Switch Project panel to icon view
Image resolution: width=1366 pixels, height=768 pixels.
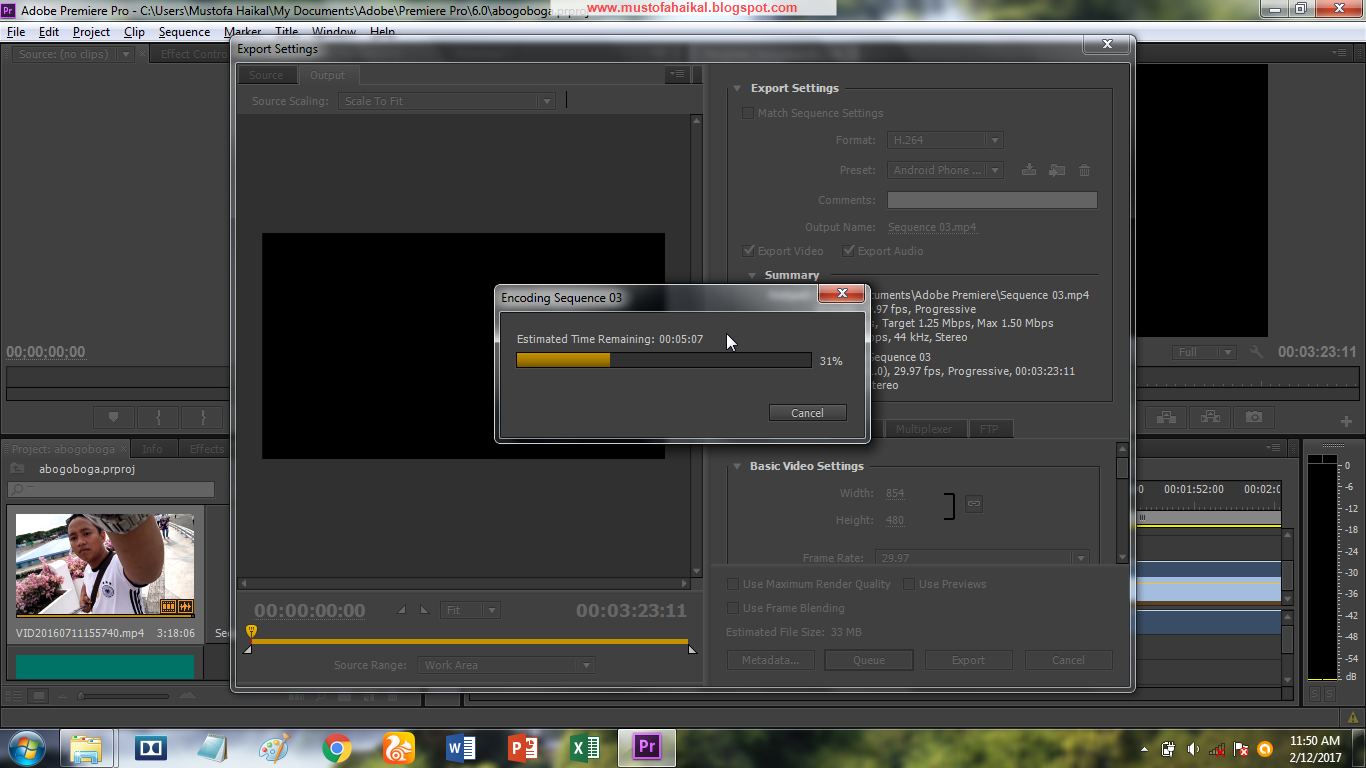39,696
